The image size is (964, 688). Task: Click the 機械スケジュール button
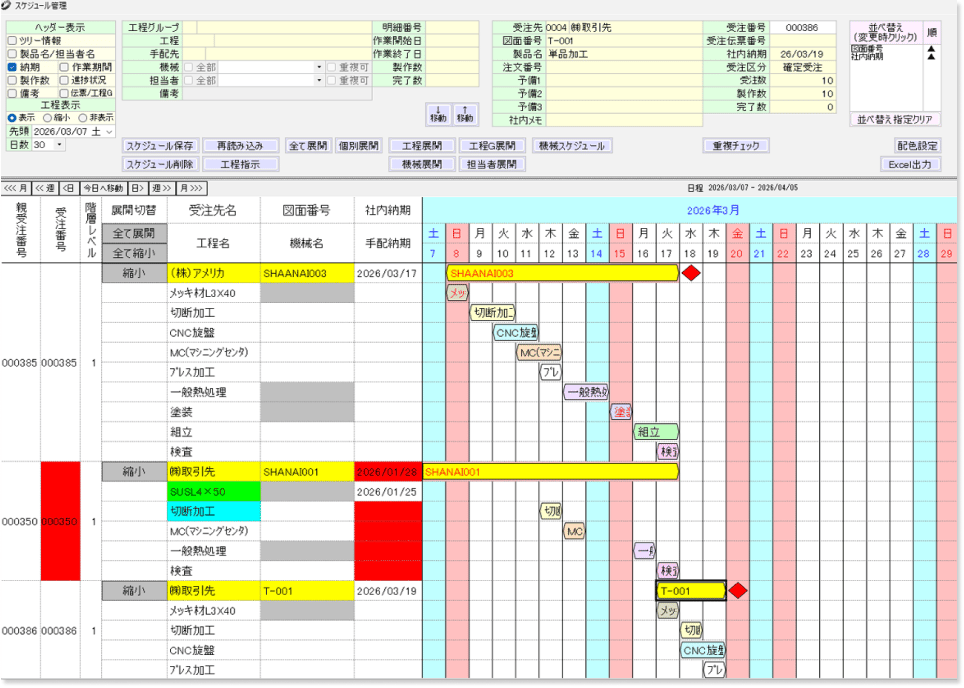[x=572, y=146]
